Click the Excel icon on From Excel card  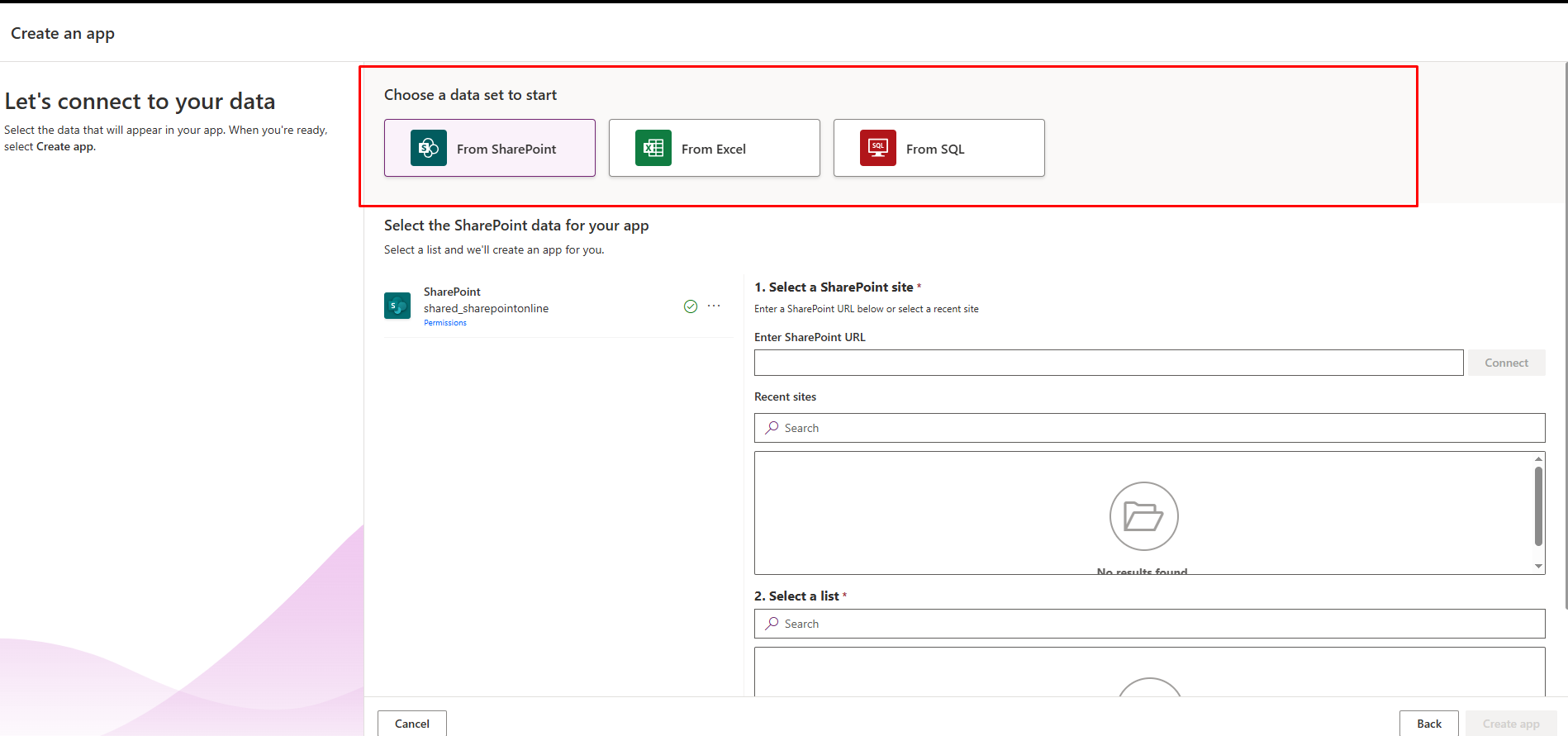pos(653,148)
